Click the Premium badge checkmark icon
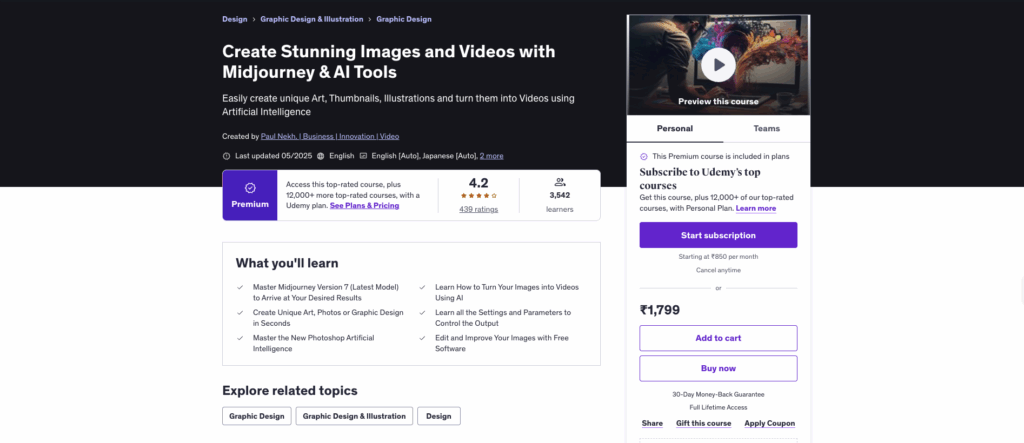Viewport: 1024px width, 443px height. tap(250, 188)
